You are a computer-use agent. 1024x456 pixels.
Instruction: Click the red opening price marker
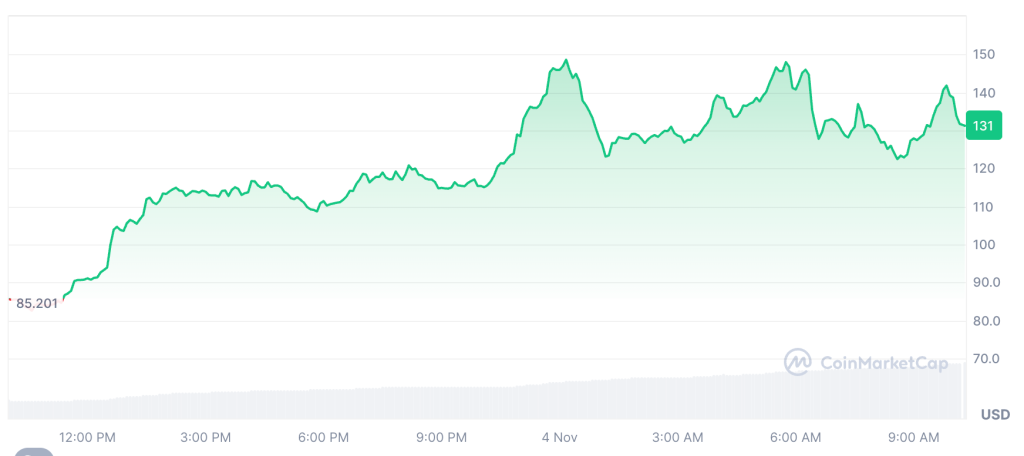[x=9, y=300]
